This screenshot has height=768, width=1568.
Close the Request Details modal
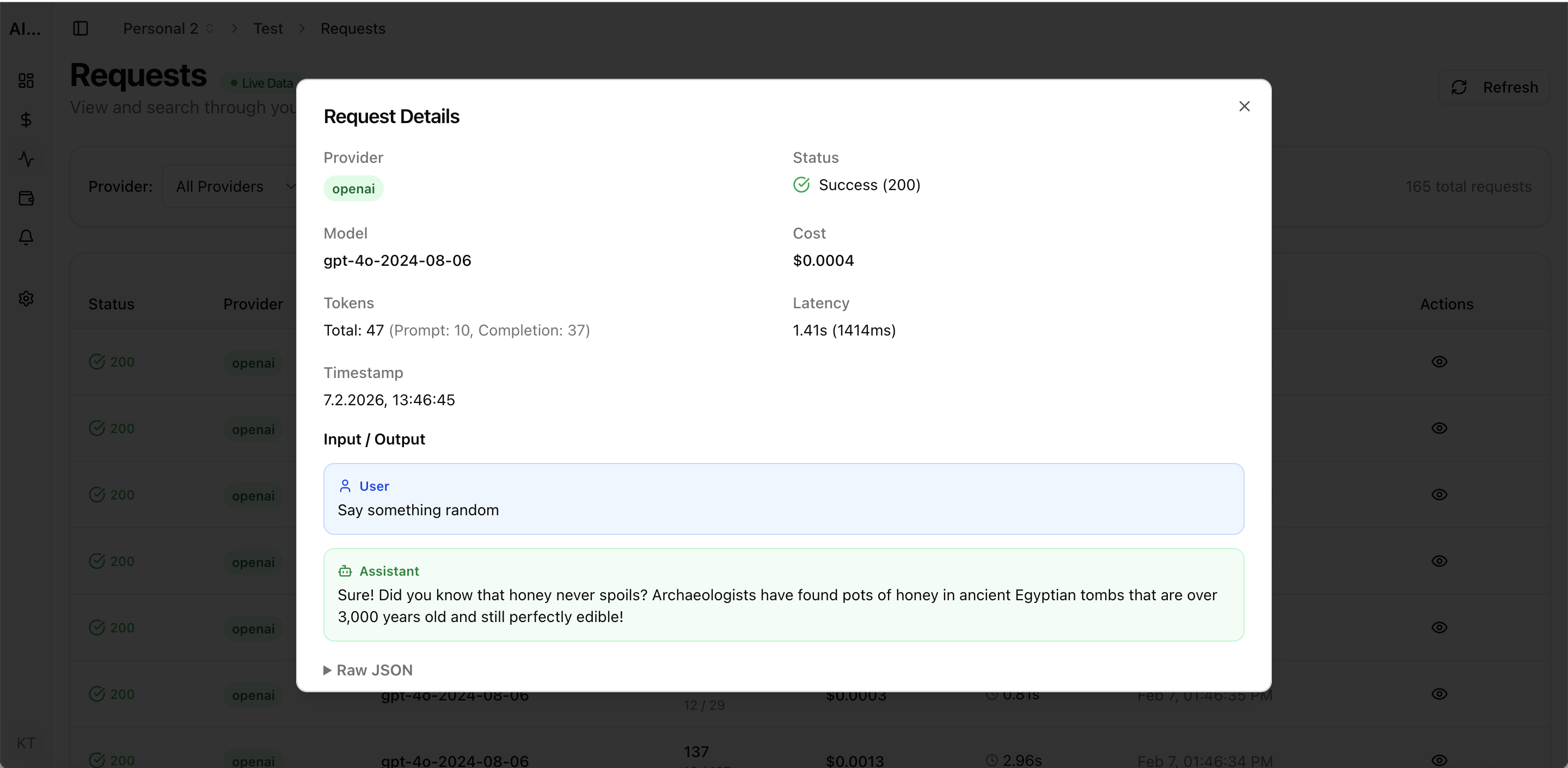[x=1244, y=106]
